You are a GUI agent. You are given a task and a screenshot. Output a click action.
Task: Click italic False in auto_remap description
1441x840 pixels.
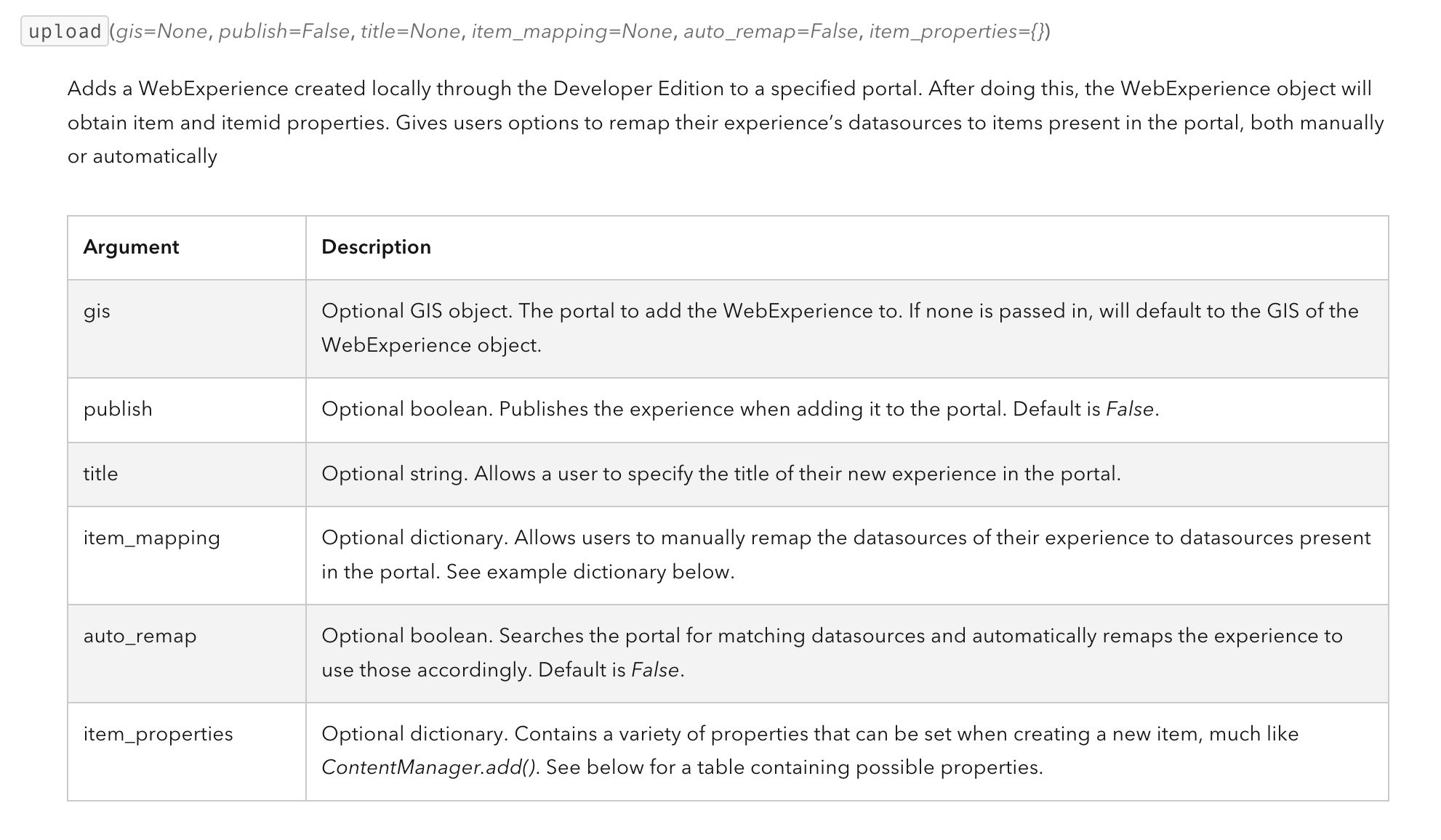(654, 670)
